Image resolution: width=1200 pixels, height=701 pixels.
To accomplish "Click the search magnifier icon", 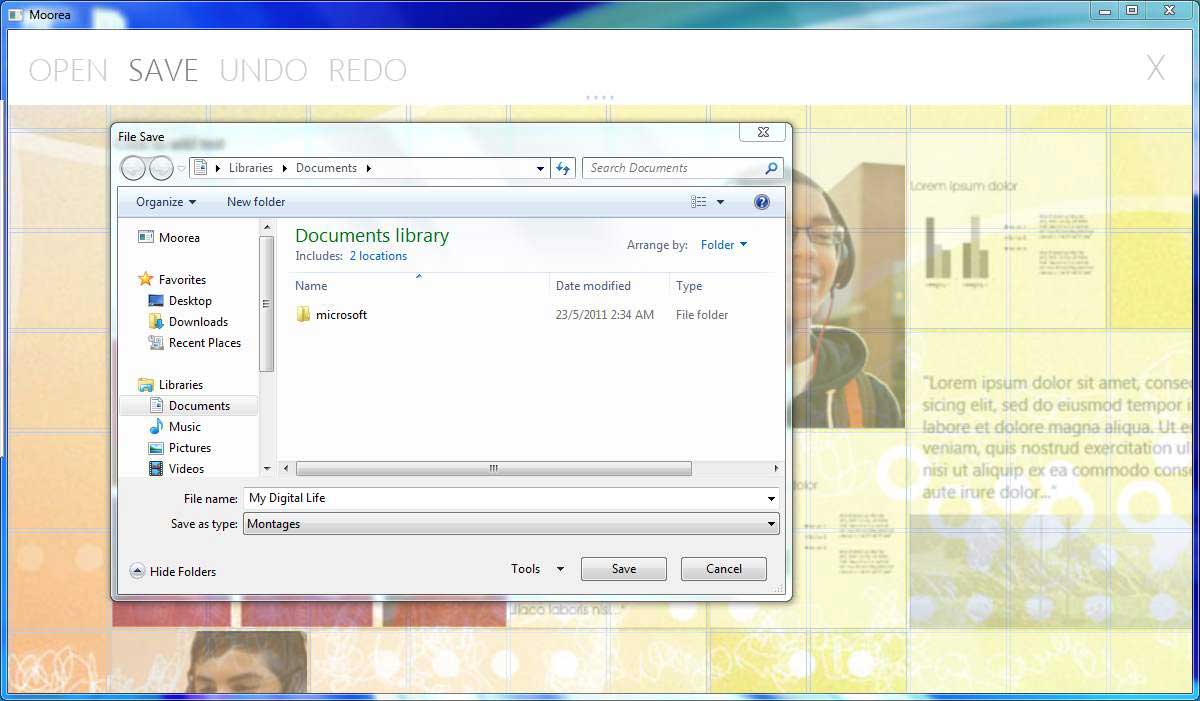I will coord(771,168).
